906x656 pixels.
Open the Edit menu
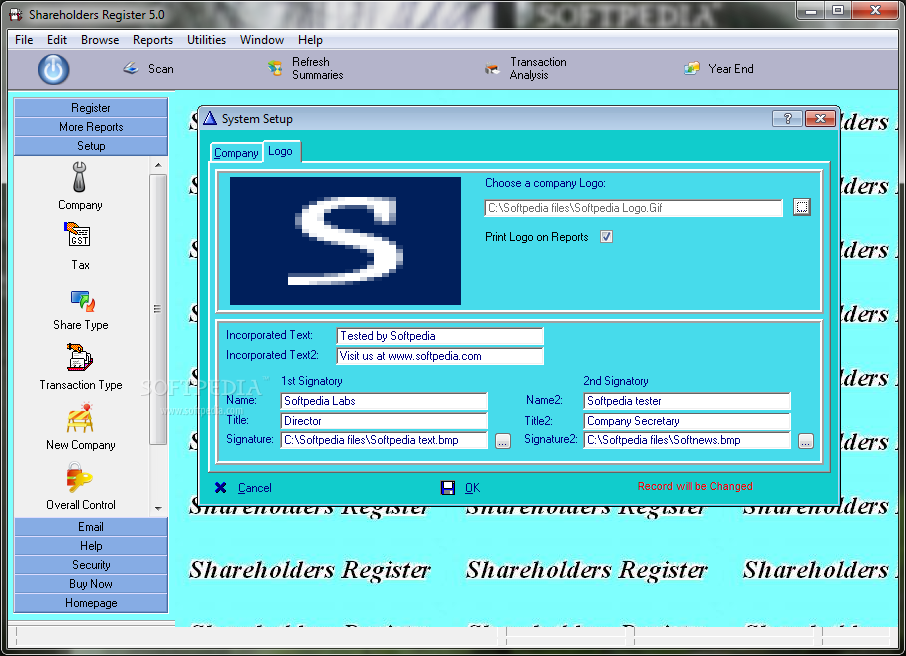pos(57,40)
